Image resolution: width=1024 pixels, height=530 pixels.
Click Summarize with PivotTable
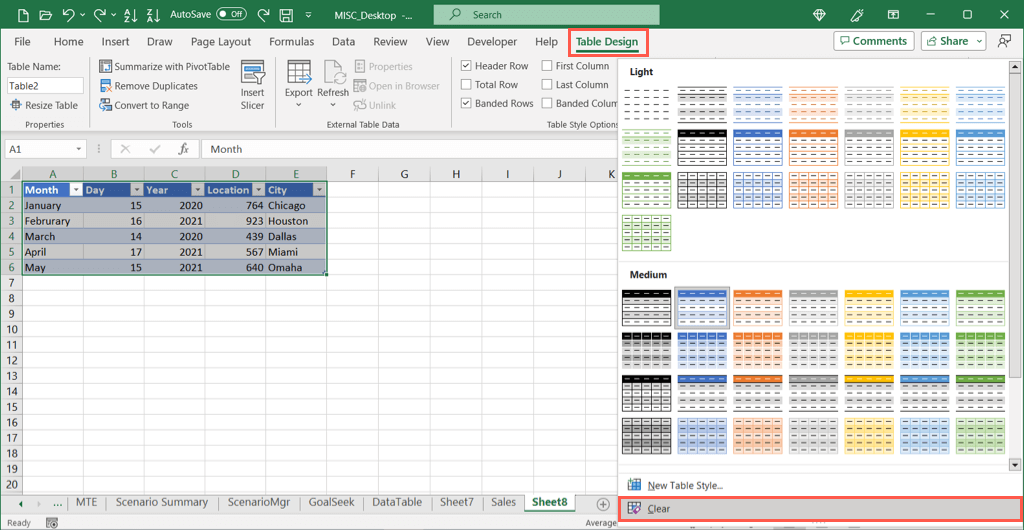tap(164, 66)
